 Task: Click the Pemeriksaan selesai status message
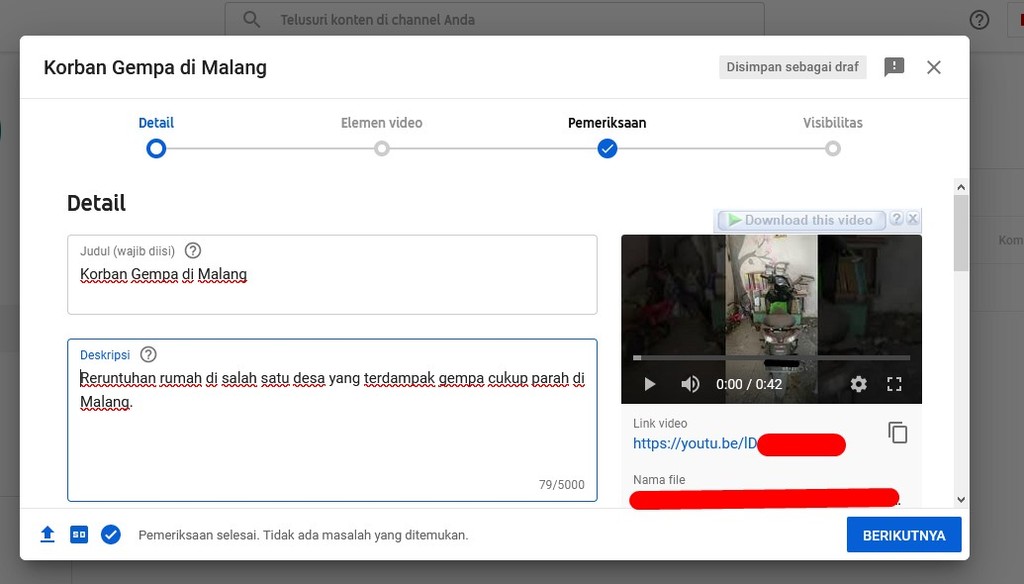pos(303,535)
